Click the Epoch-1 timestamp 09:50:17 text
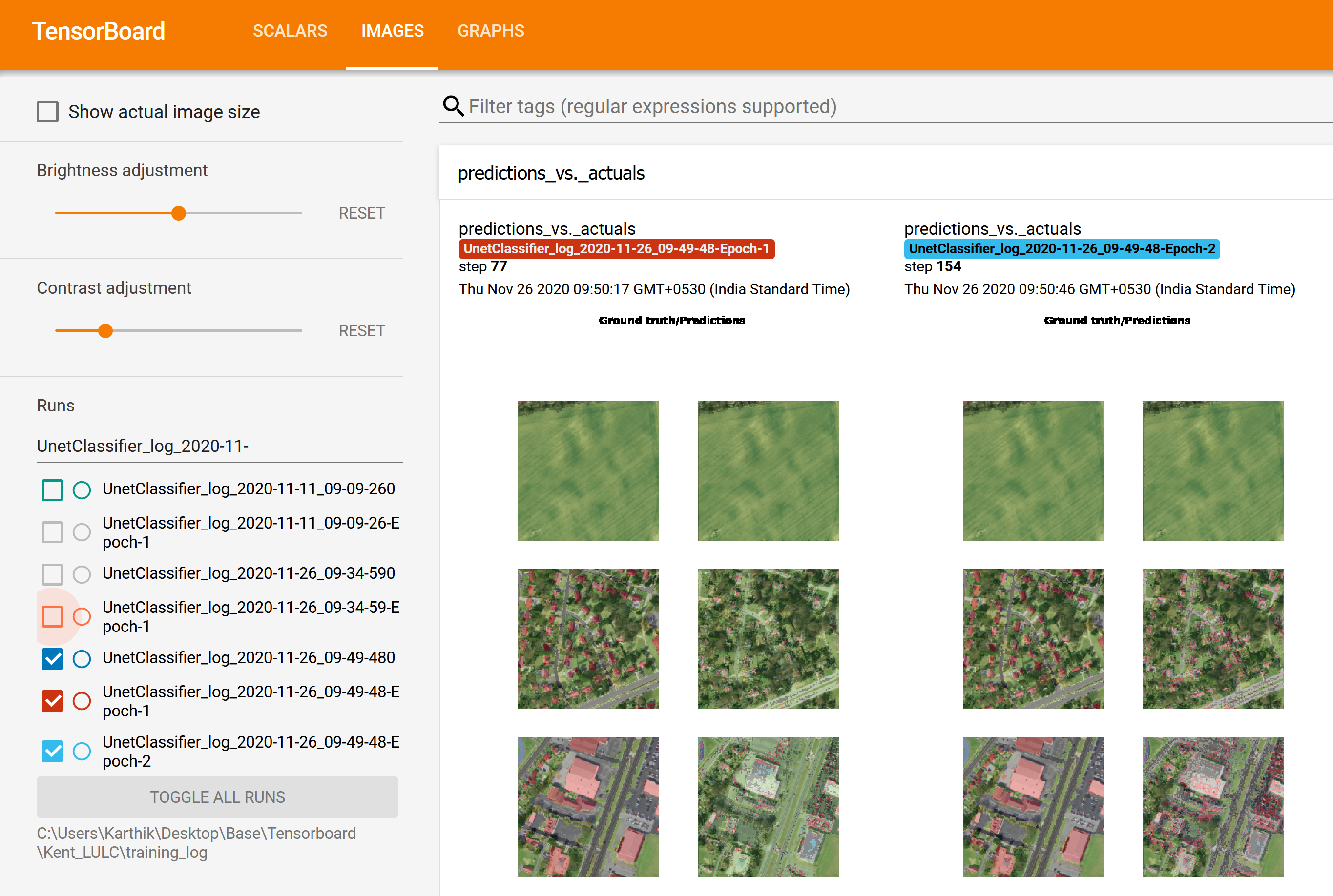This screenshot has height=896, width=1333. point(654,289)
